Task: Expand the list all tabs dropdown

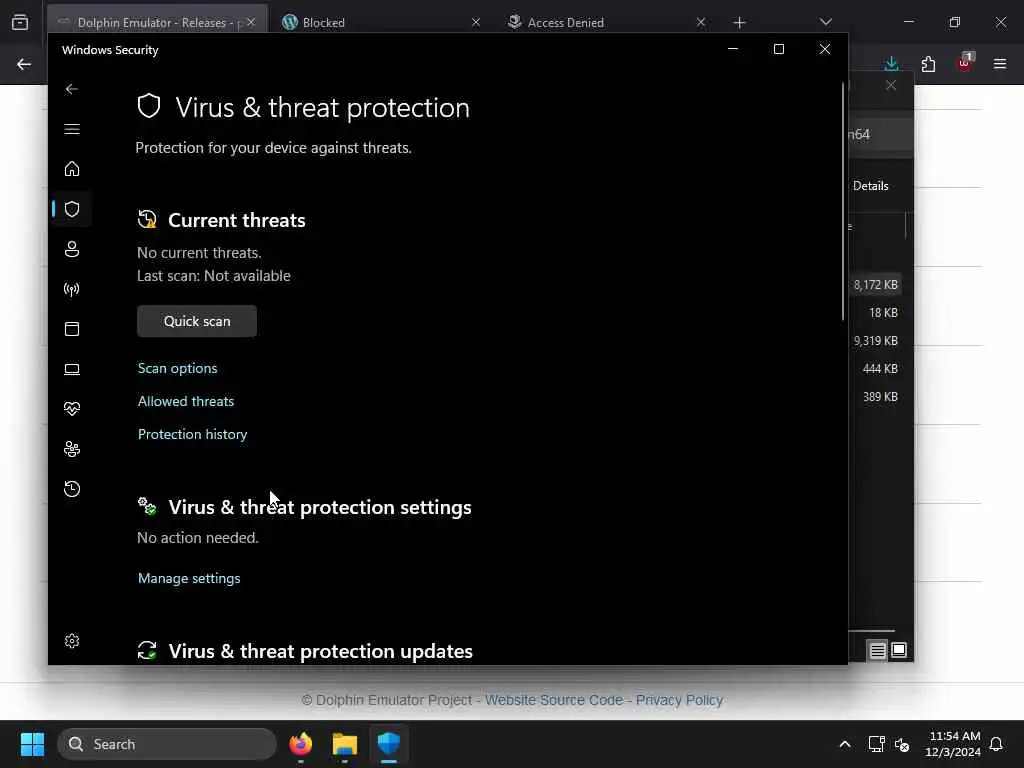Action: (x=825, y=22)
